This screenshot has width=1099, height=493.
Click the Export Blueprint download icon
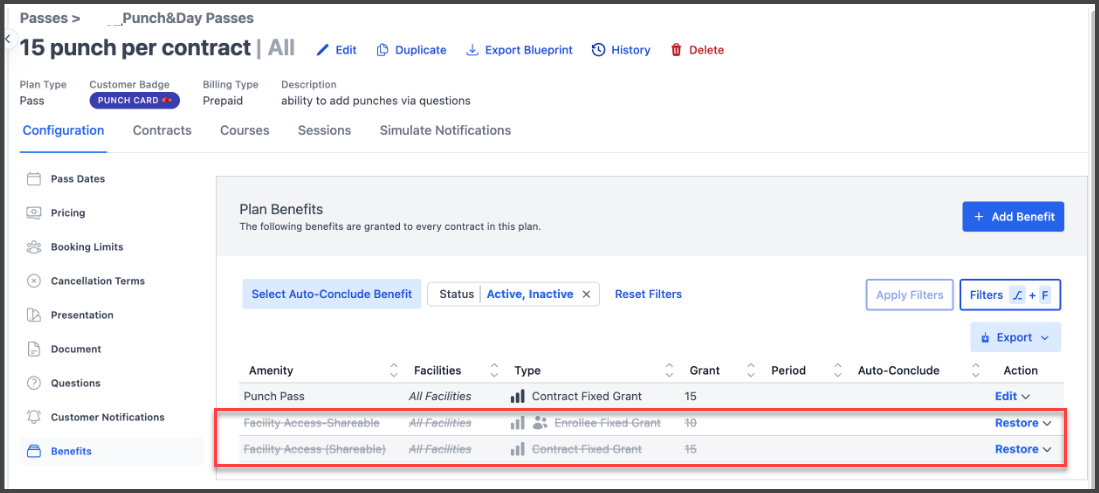coord(472,50)
